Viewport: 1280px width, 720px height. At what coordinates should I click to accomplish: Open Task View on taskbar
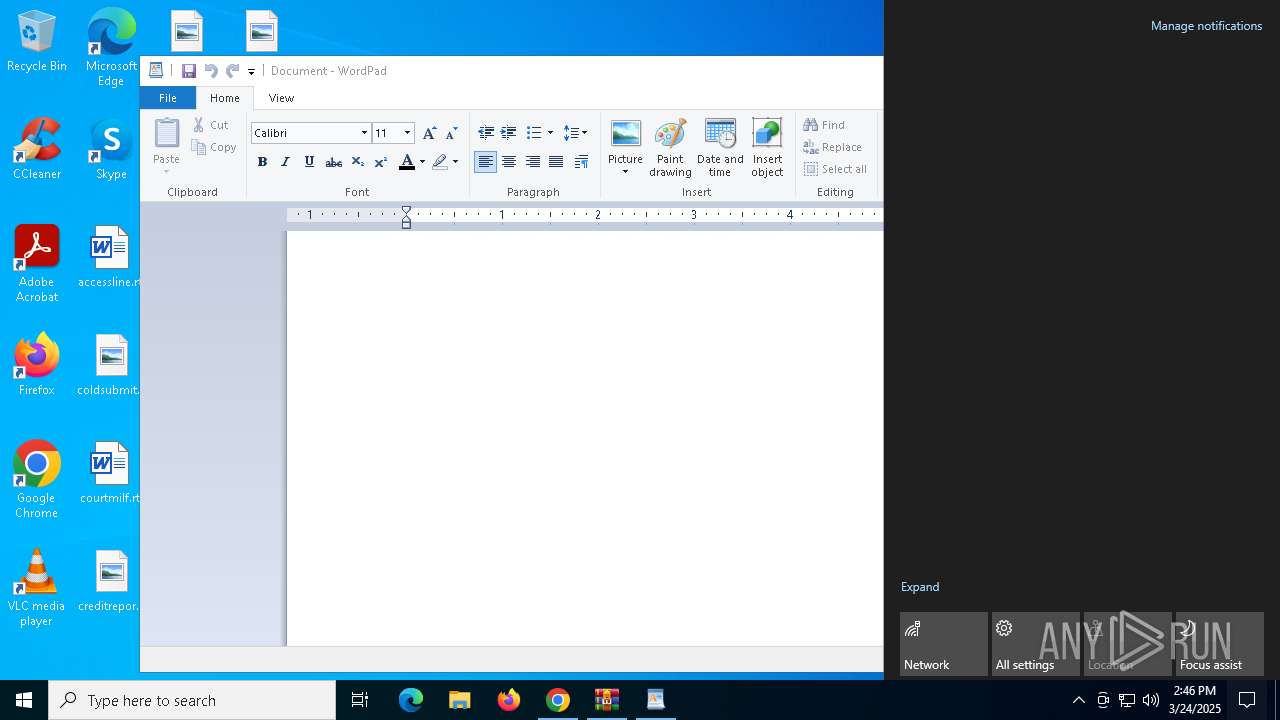click(x=360, y=700)
